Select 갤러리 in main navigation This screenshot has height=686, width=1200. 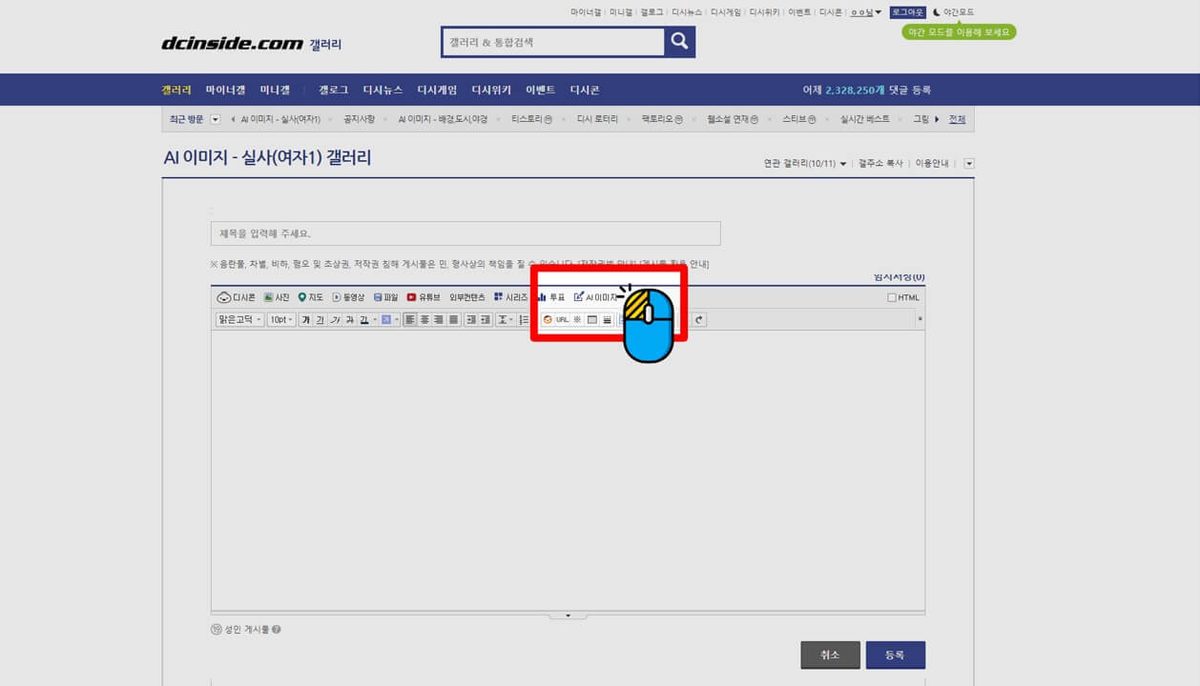(x=177, y=90)
